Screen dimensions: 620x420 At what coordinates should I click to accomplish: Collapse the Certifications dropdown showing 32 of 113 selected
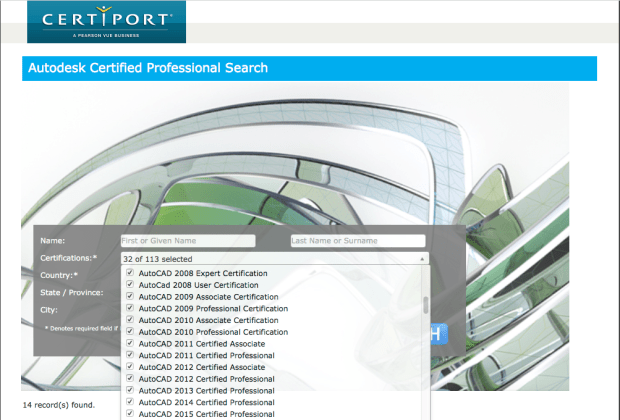tap(275, 259)
